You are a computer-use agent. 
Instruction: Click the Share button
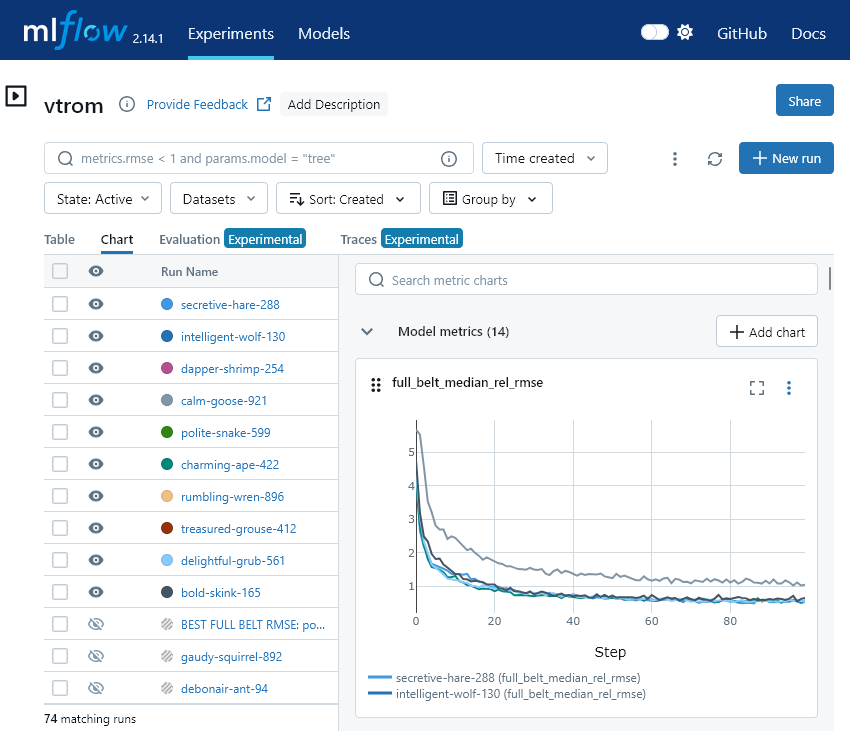point(804,101)
